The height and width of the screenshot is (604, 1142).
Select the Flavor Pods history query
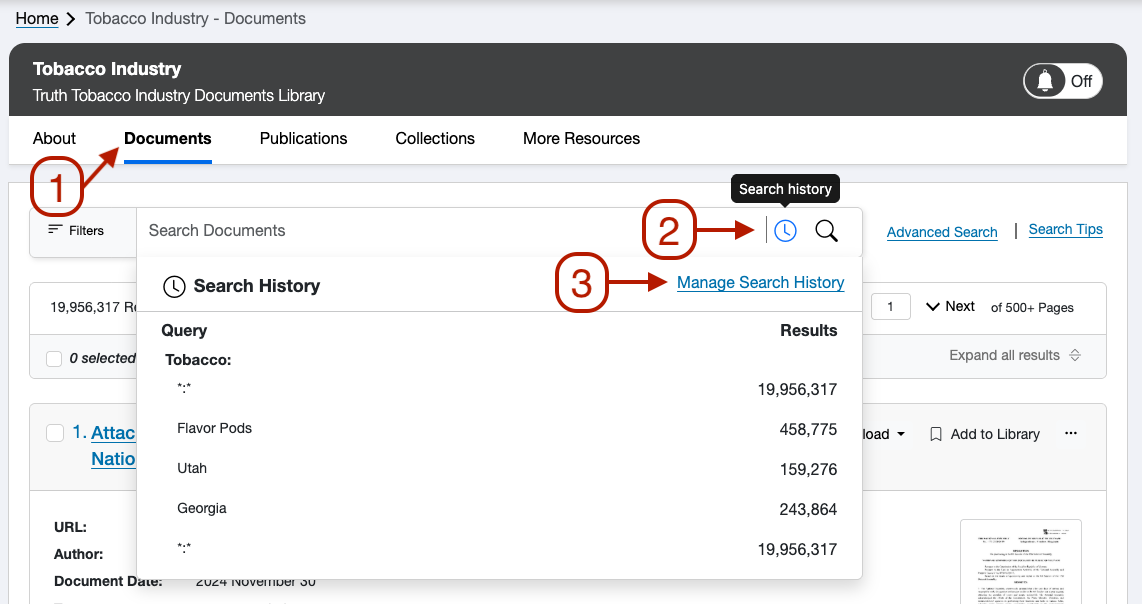[x=214, y=428]
